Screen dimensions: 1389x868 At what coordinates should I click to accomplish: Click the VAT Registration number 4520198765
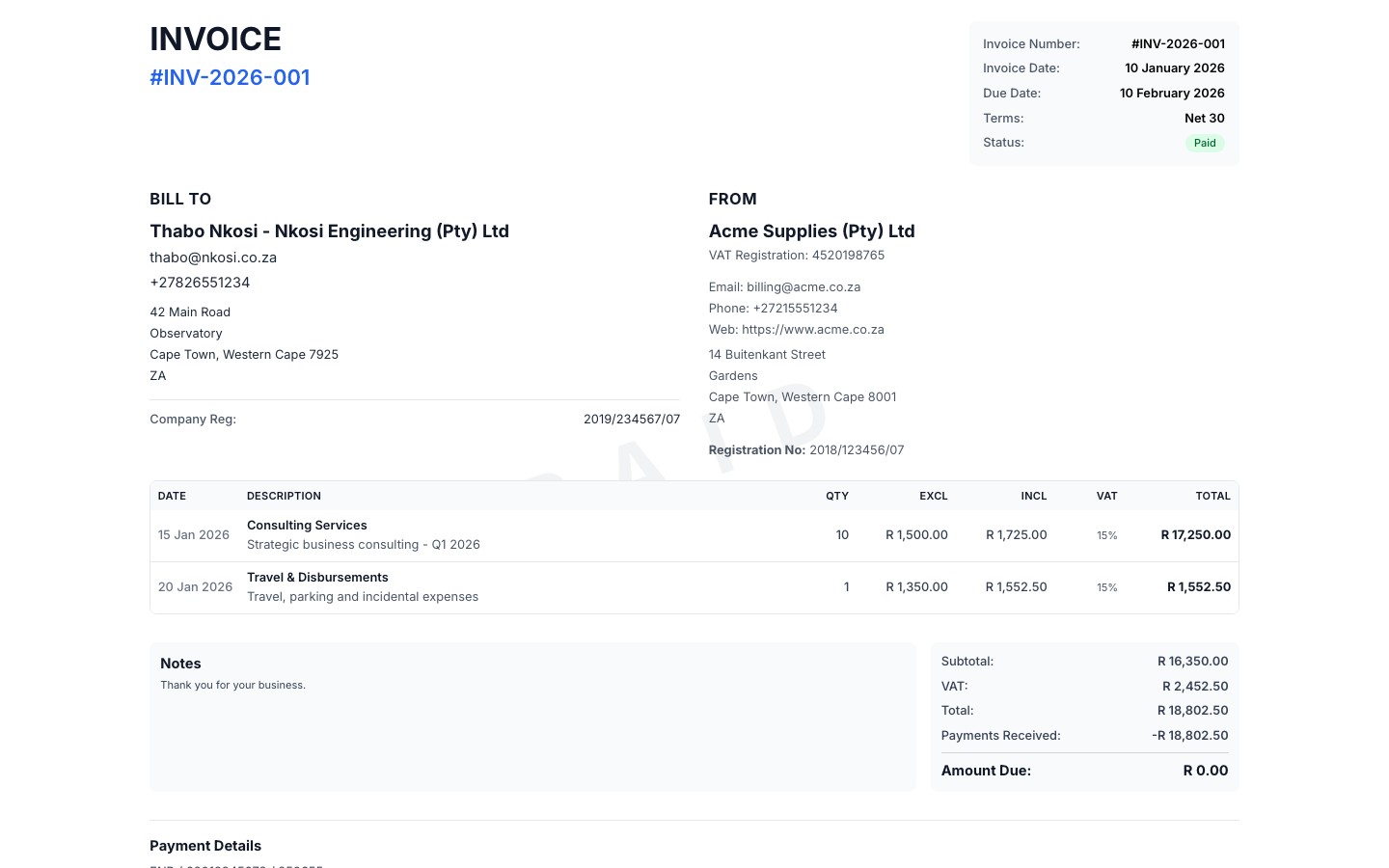848,255
